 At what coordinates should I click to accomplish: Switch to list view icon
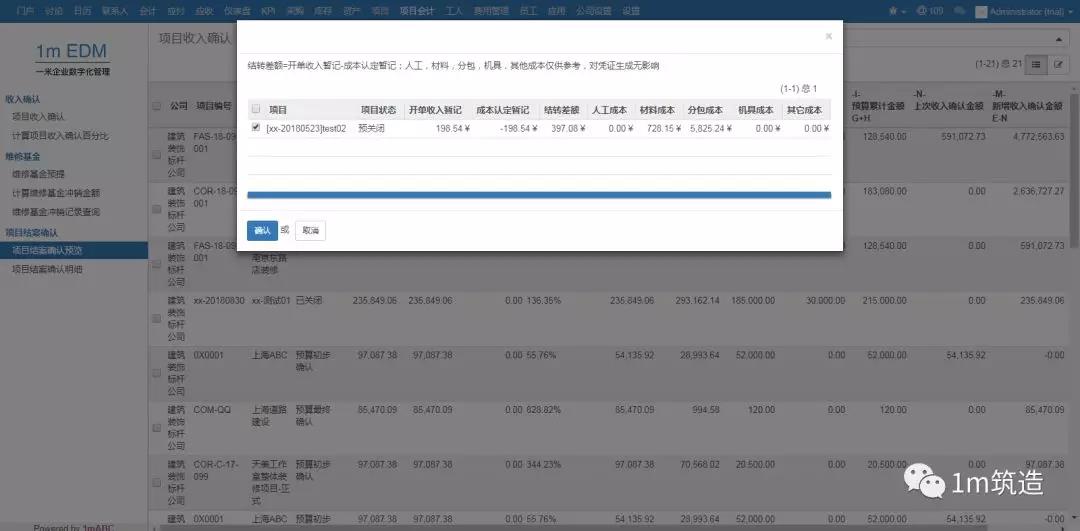click(x=1037, y=64)
